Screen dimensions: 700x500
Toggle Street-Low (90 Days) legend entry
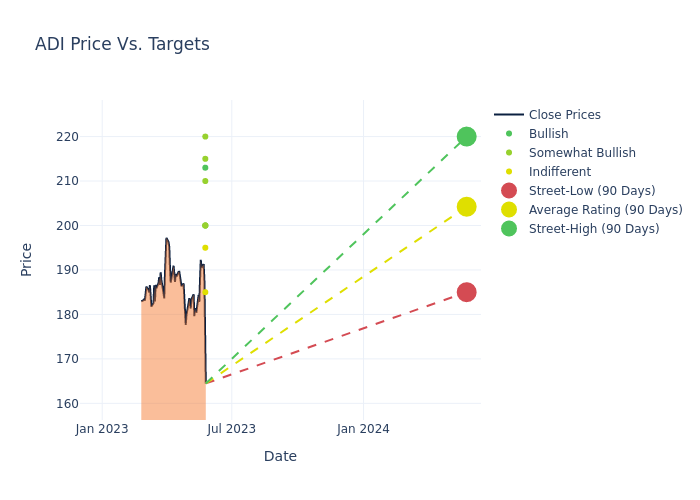pyautogui.click(x=592, y=191)
